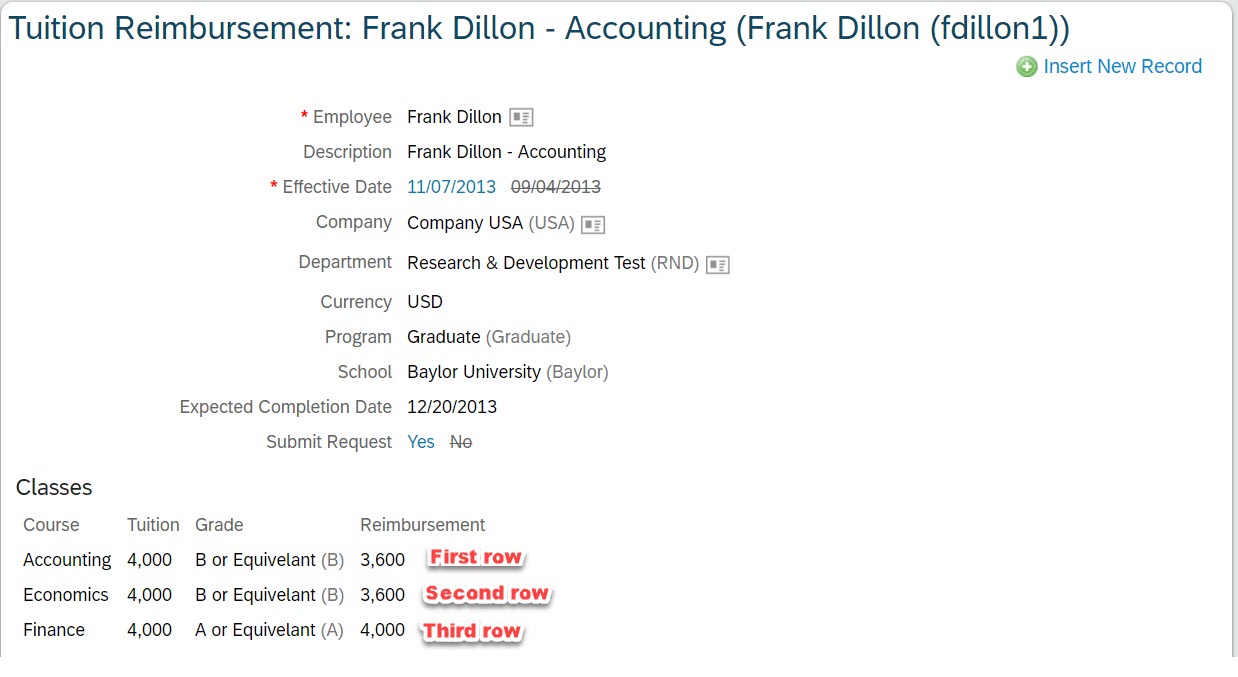The width and height of the screenshot is (1238, 677).
Task: Click the struck-through 09/04/2013 date
Action: pyautogui.click(x=556, y=187)
